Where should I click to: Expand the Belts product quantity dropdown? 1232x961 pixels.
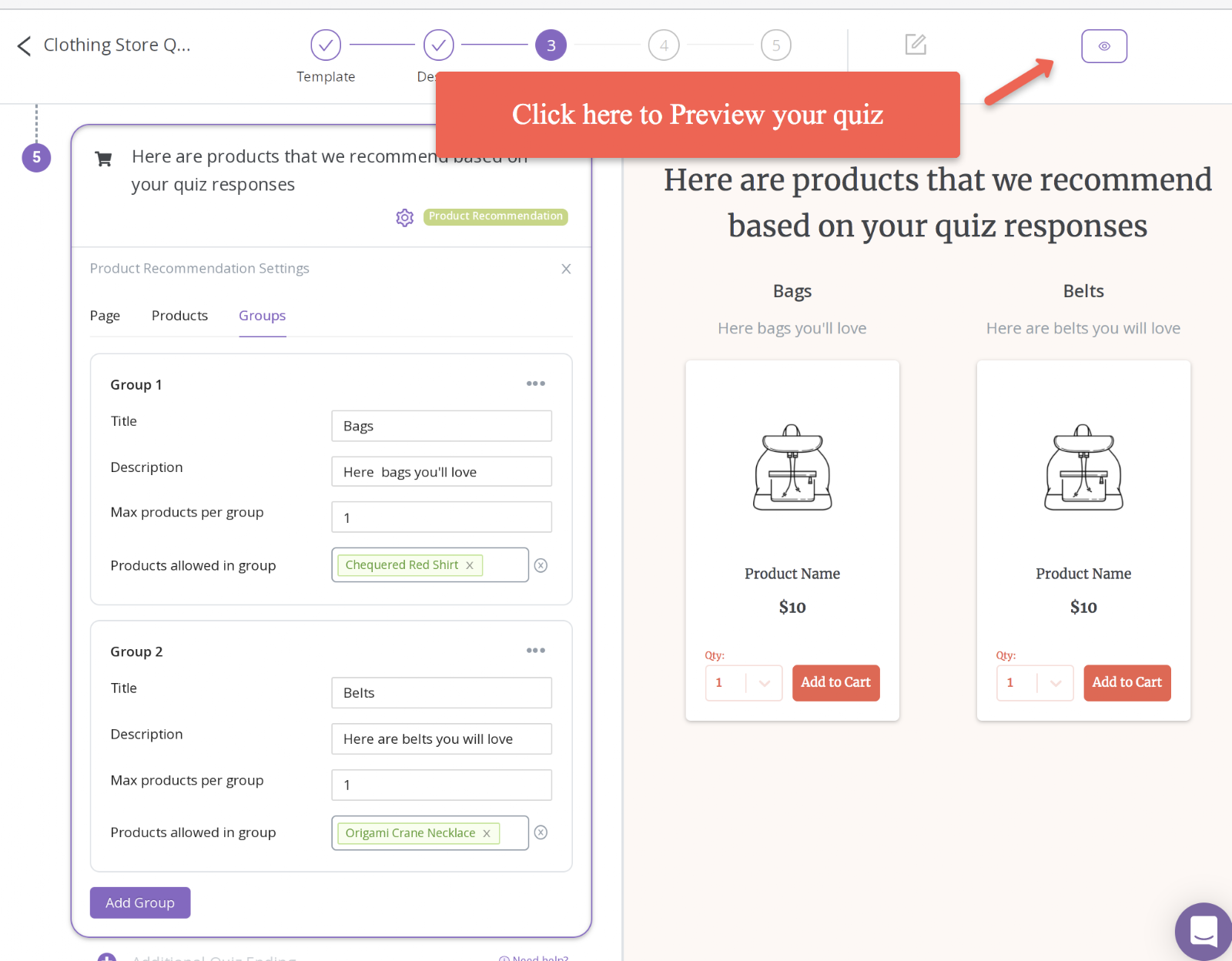1055,683
